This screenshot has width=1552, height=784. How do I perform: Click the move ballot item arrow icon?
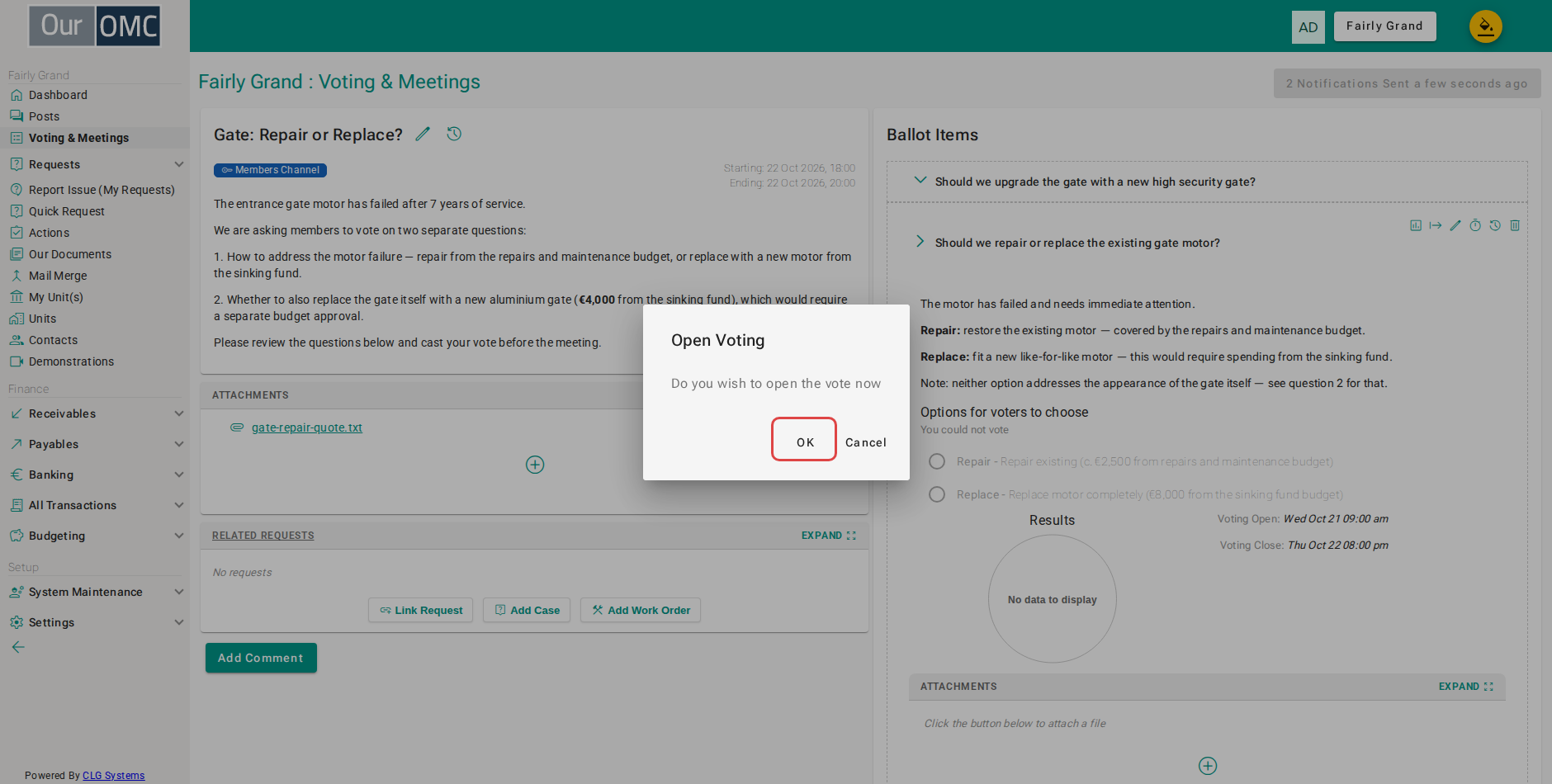[x=1436, y=225]
